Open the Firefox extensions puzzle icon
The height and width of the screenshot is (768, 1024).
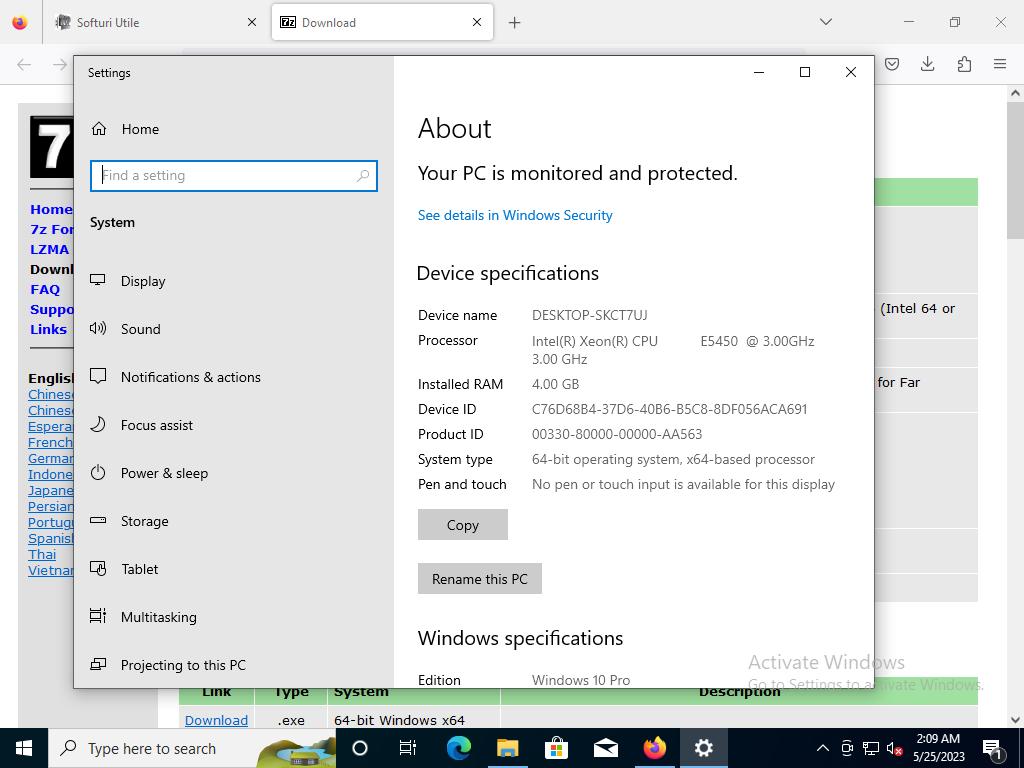click(964, 64)
